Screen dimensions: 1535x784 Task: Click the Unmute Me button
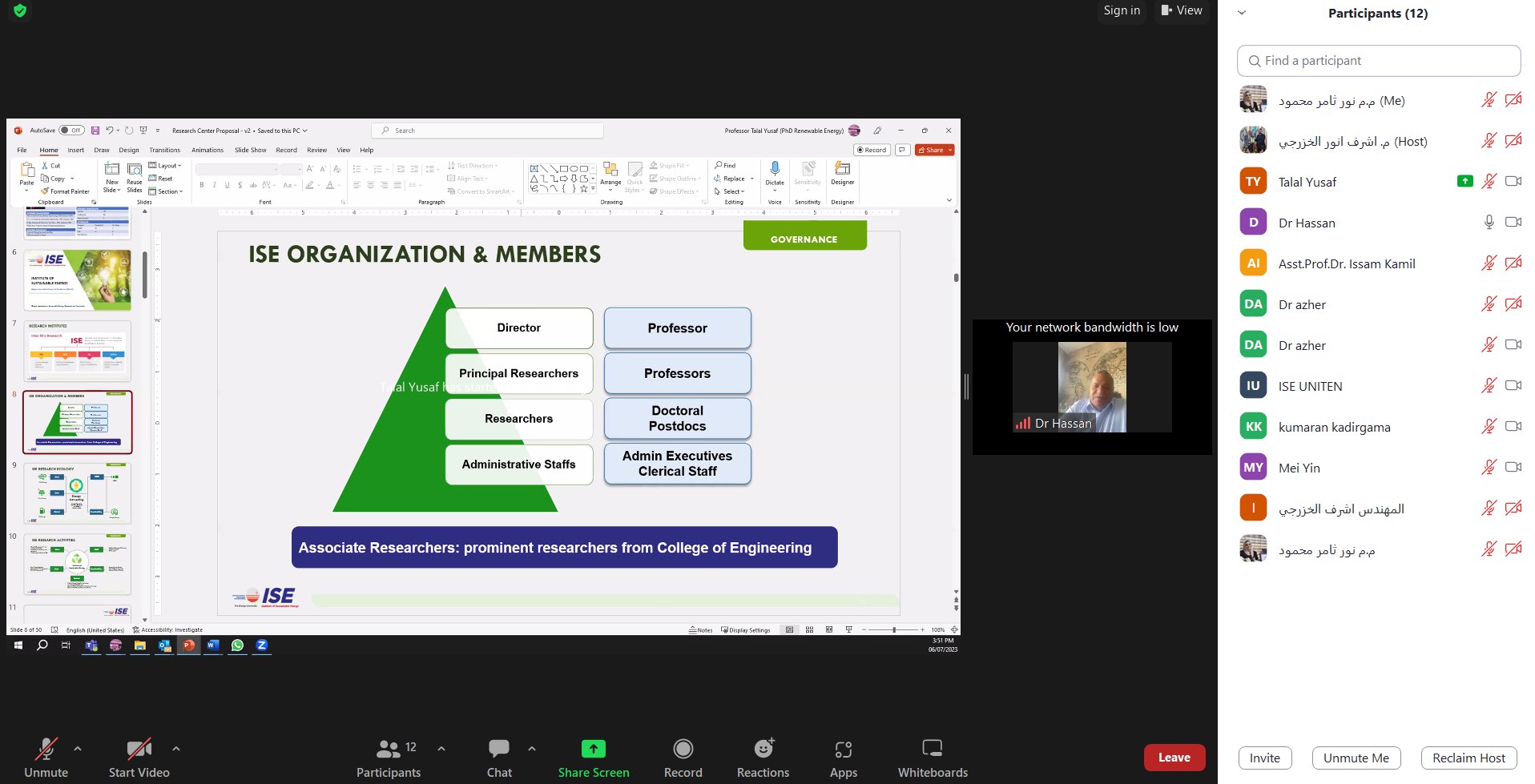1356,758
